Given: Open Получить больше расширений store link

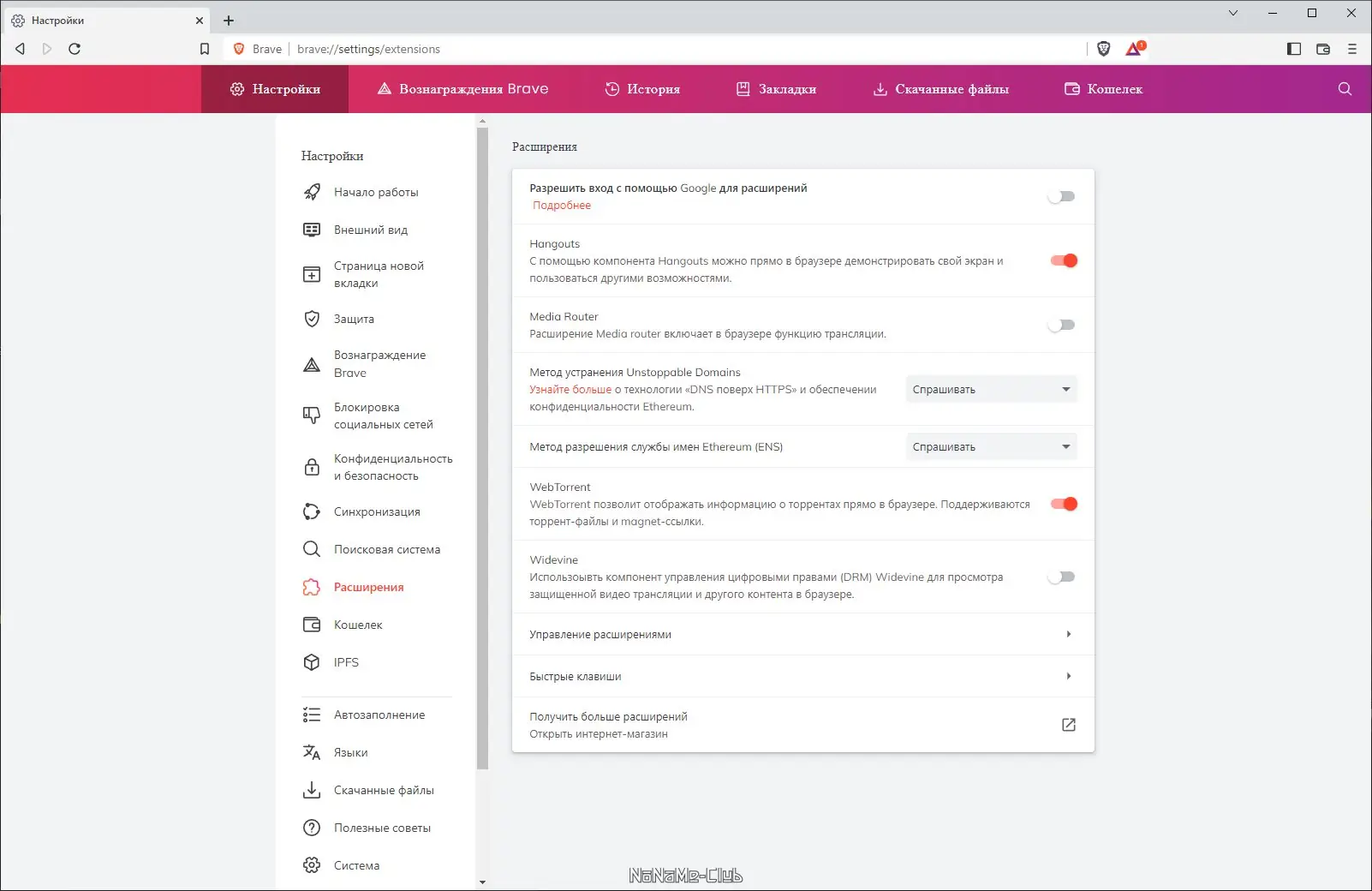Looking at the screenshot, I should click(1068, 724).
